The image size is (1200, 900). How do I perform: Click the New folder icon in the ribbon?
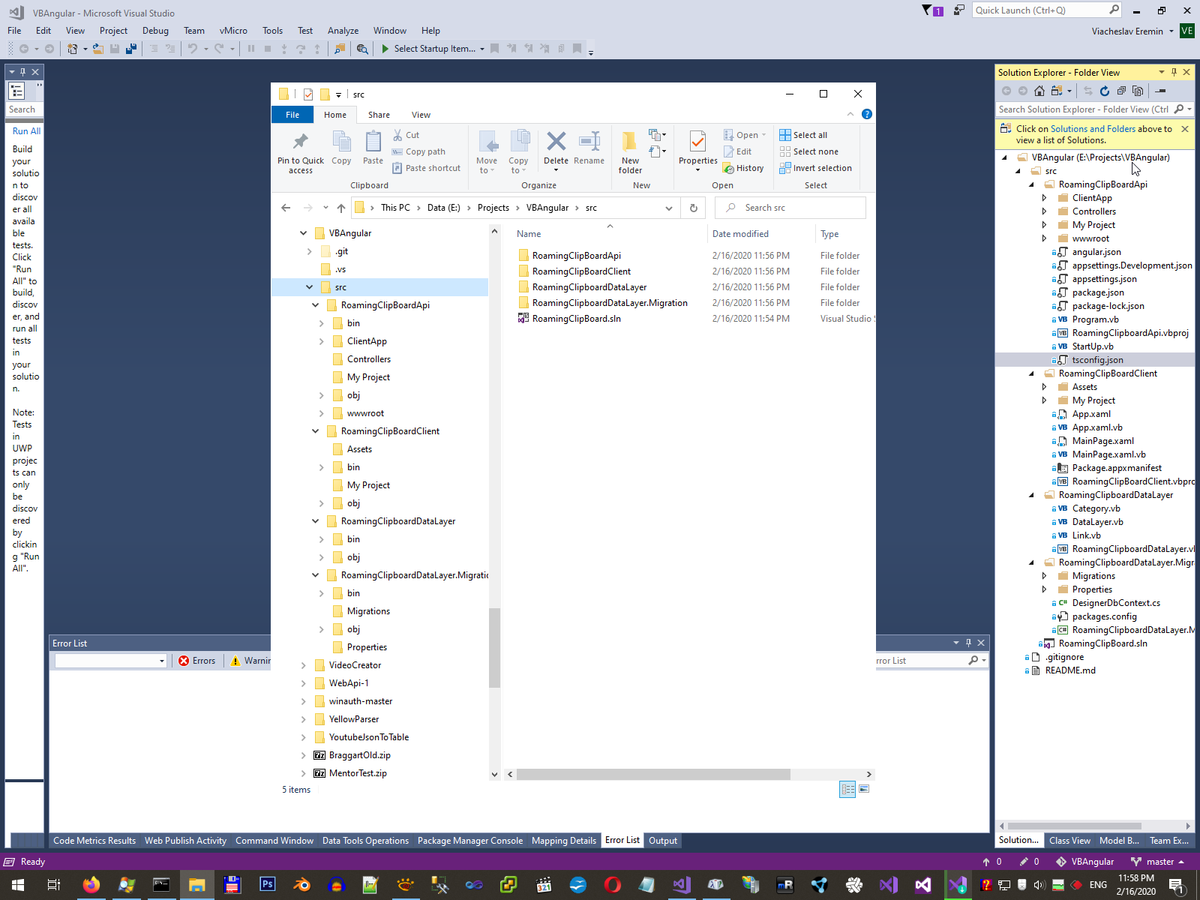630,140
